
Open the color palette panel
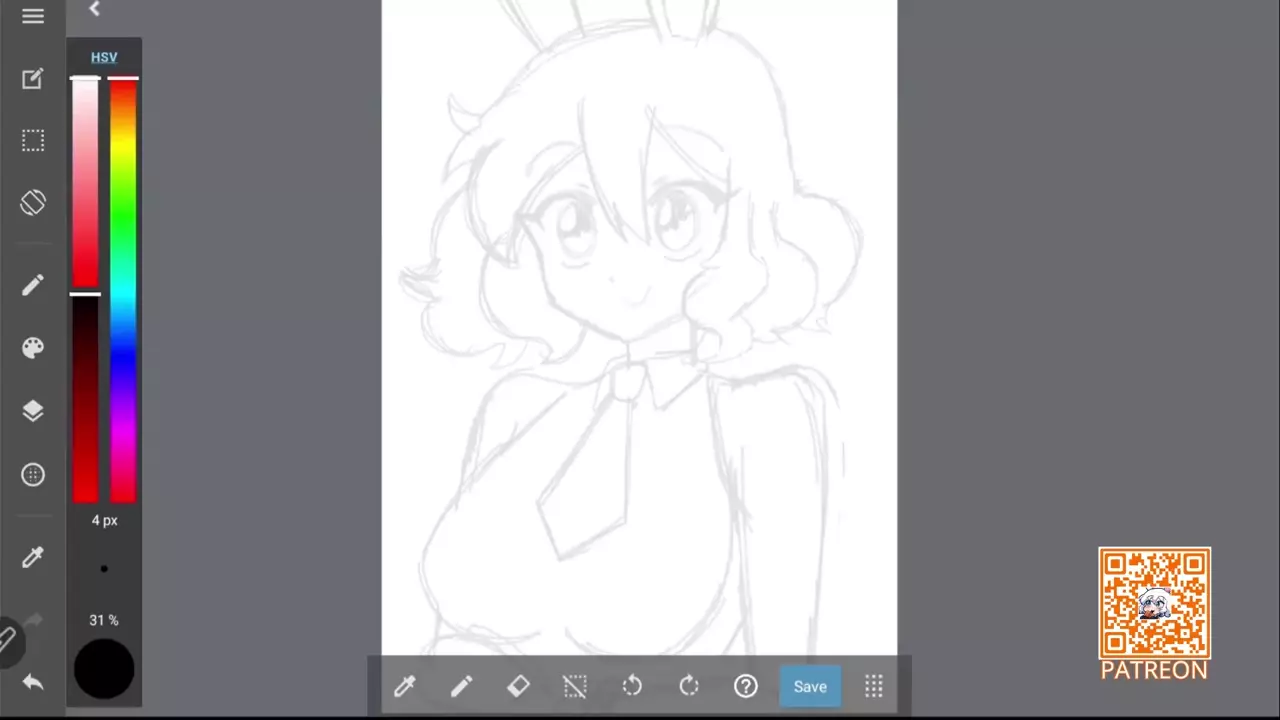[33, 348]
